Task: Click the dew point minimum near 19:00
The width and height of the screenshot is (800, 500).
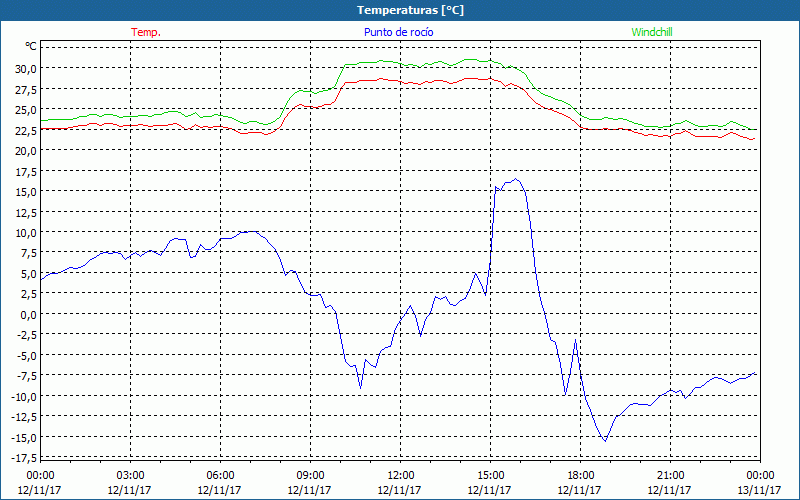Action: coord(605,441)
